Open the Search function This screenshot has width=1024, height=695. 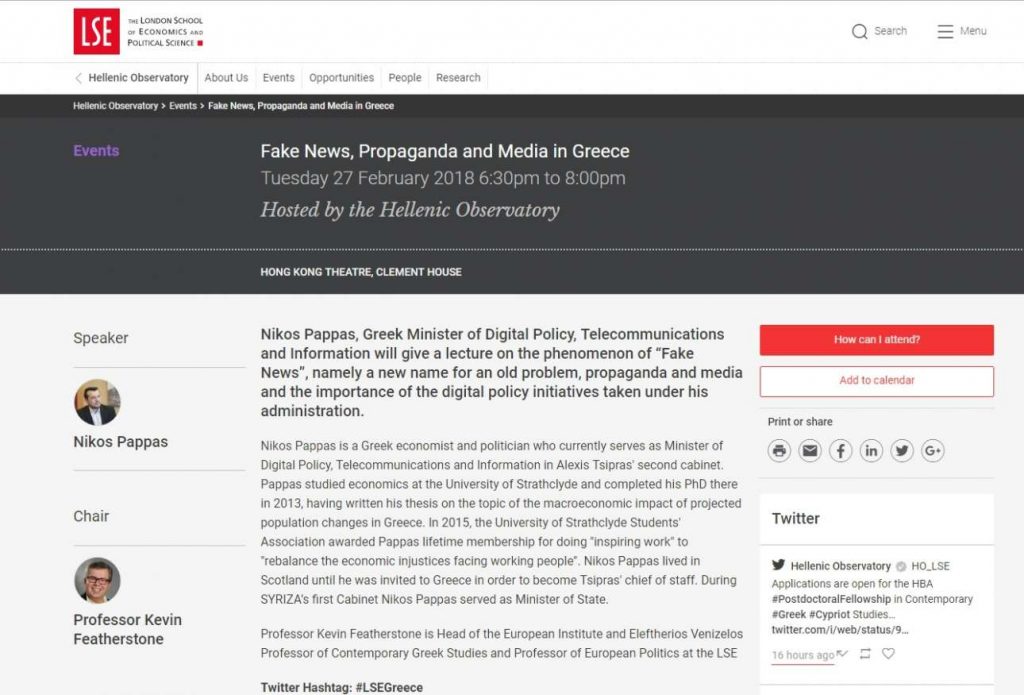click(x=878, y=31)
